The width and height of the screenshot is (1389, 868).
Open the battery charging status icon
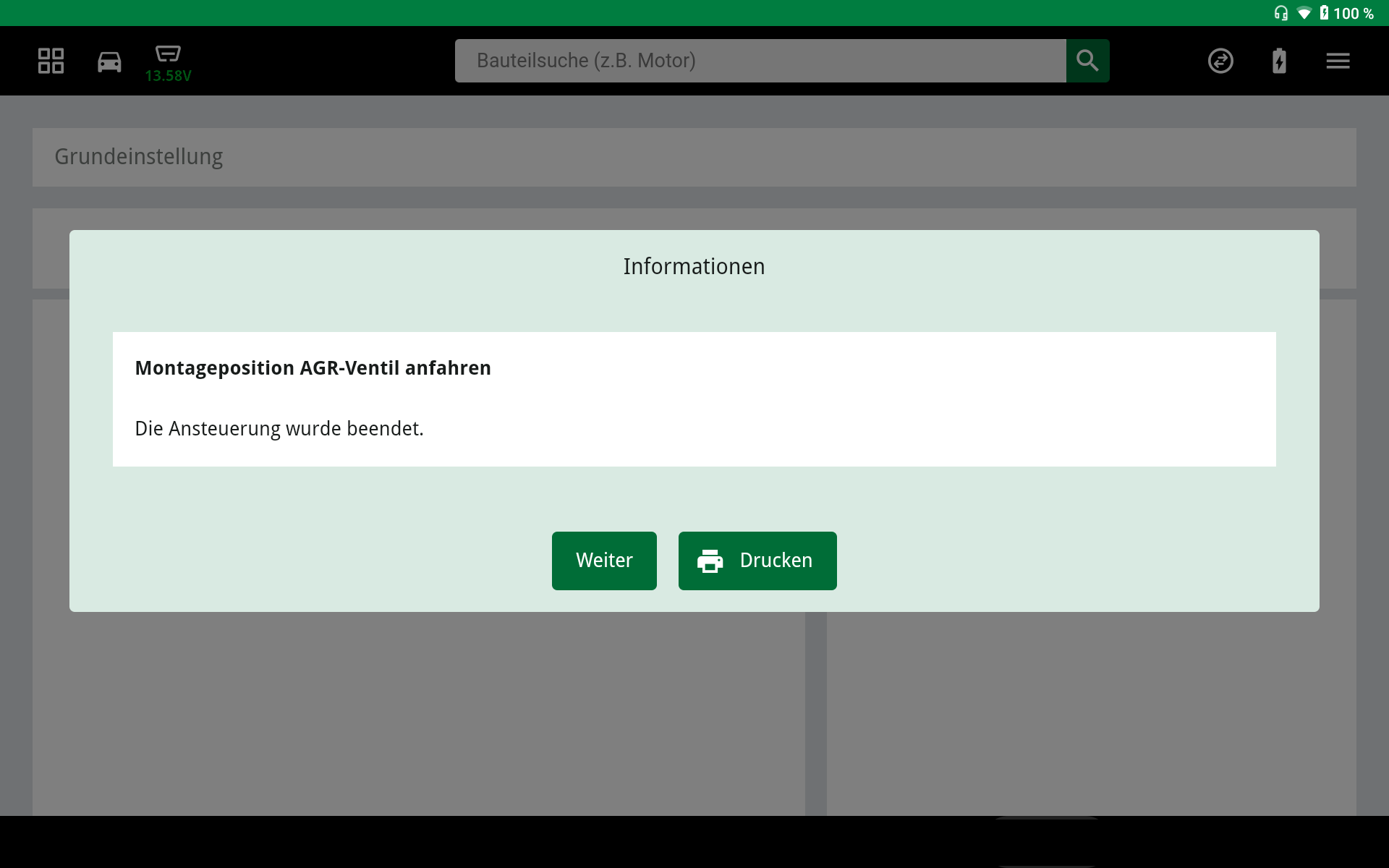tap(1279, 61)
